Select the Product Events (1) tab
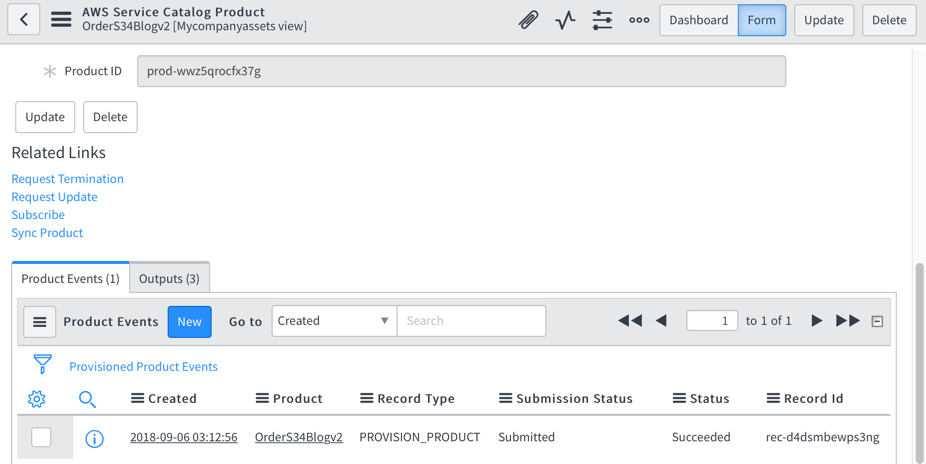Screen dimensions: 926x464 coord(70,278)
